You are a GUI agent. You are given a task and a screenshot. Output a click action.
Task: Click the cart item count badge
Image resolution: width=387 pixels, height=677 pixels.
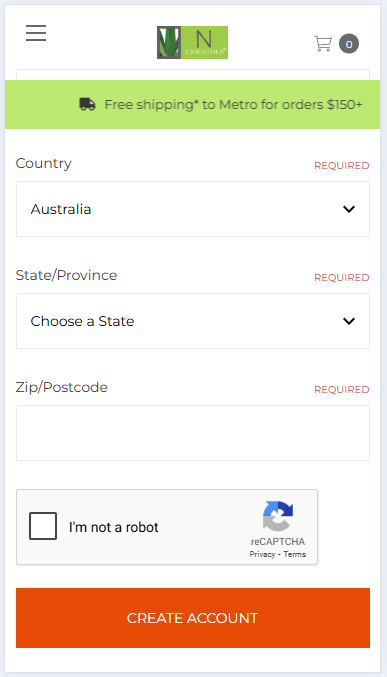(x=349, y=44)
